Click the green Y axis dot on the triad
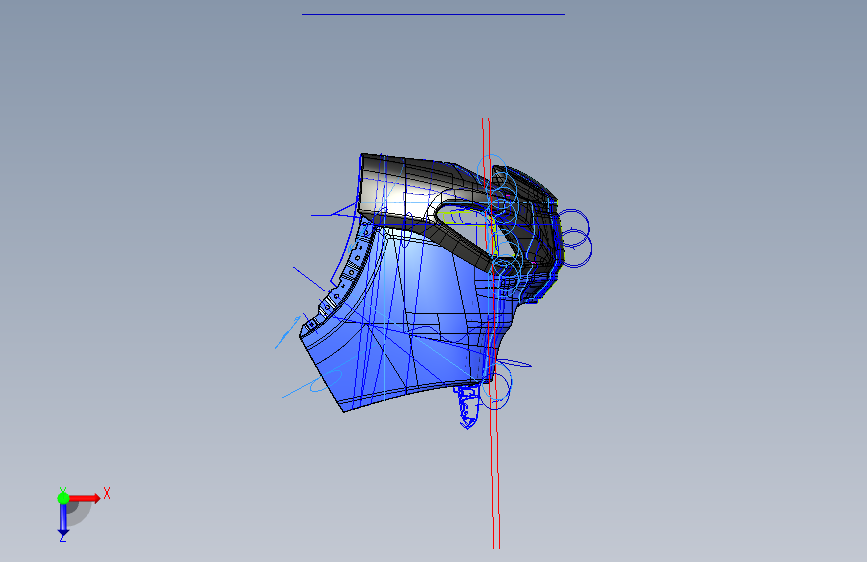Image resolution: width=867 pixels, height=562 pixels. (x=63, y=498)
